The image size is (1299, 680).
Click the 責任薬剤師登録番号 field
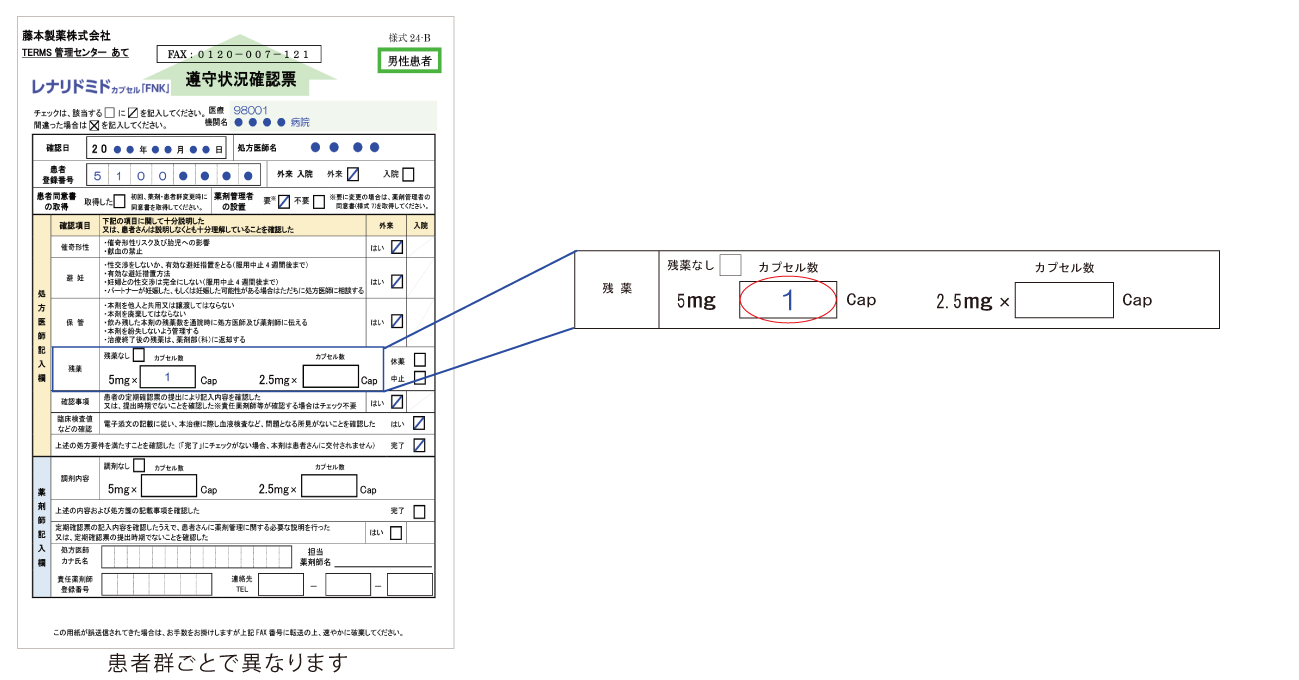click(x=156, y=584)
